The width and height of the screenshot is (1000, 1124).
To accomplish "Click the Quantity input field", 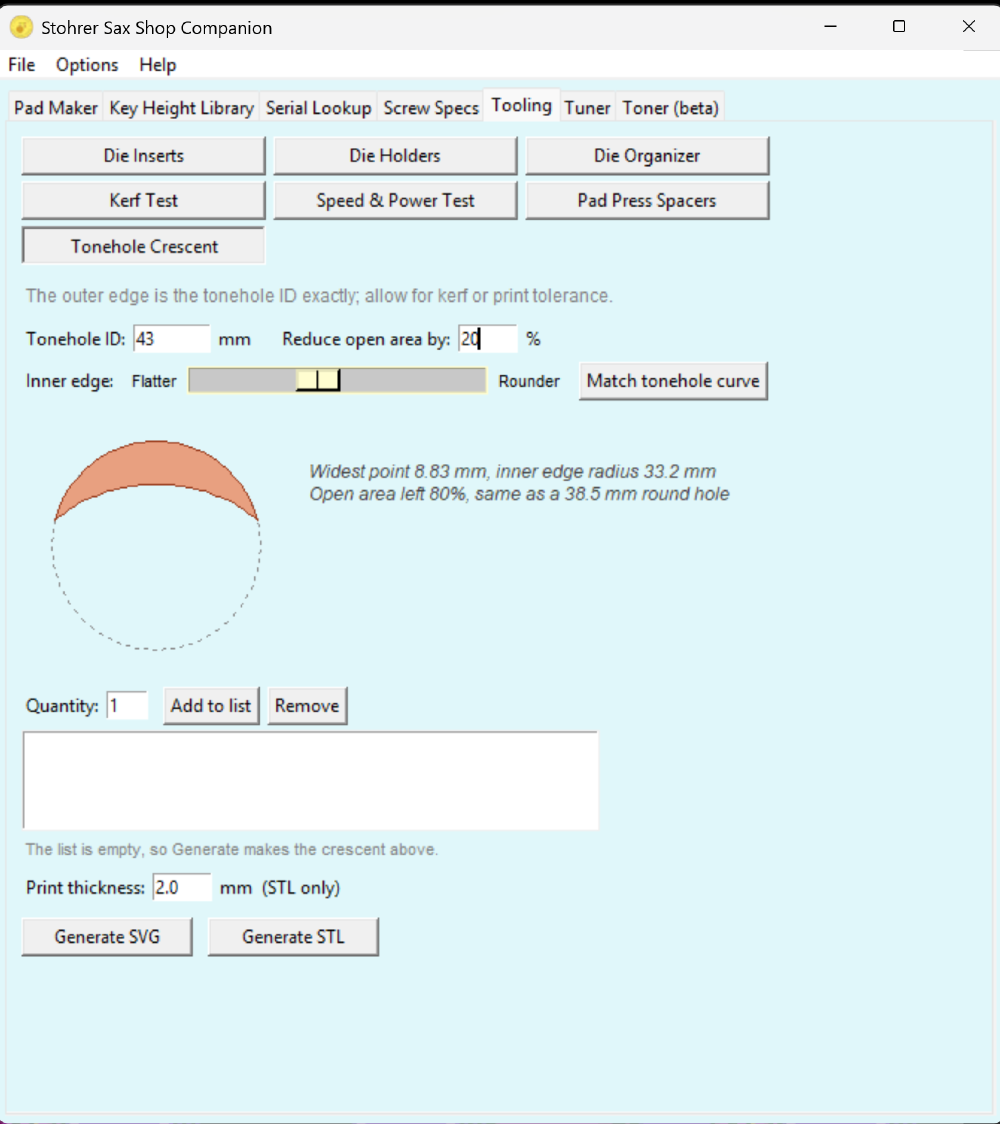I will tap(127, 705).
